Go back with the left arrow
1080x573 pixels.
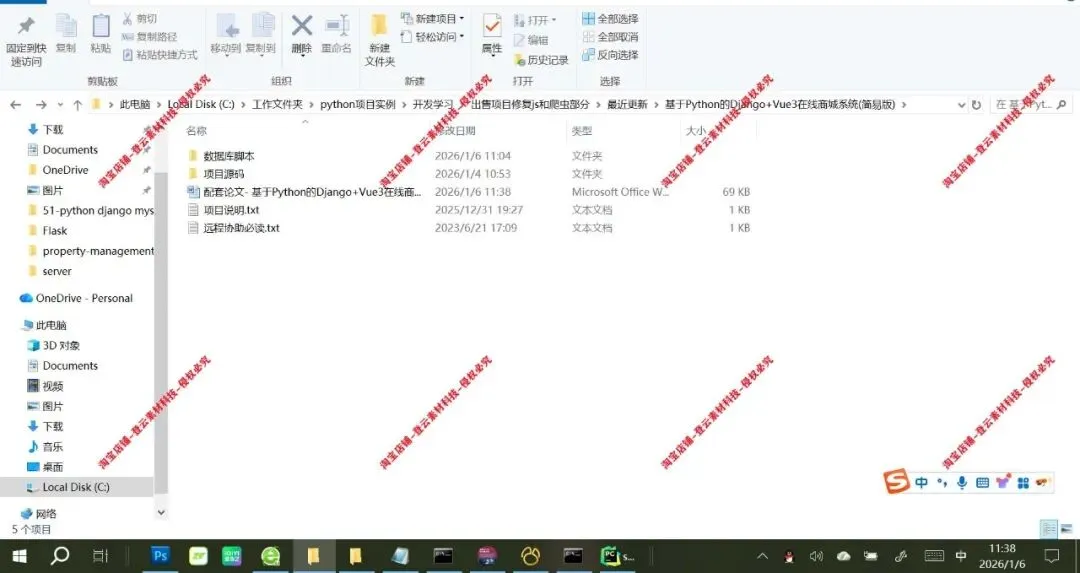[16, 105]
